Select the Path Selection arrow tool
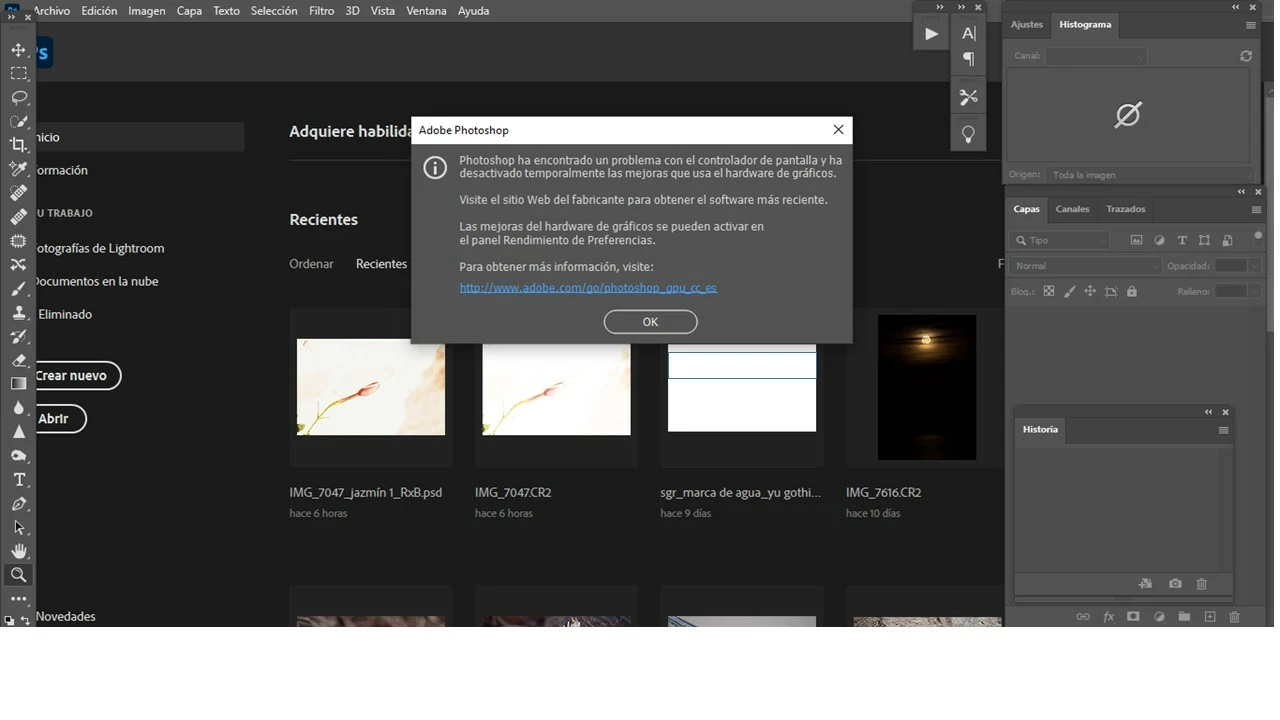Screen dimensions: 1280x720 (18, 528)
